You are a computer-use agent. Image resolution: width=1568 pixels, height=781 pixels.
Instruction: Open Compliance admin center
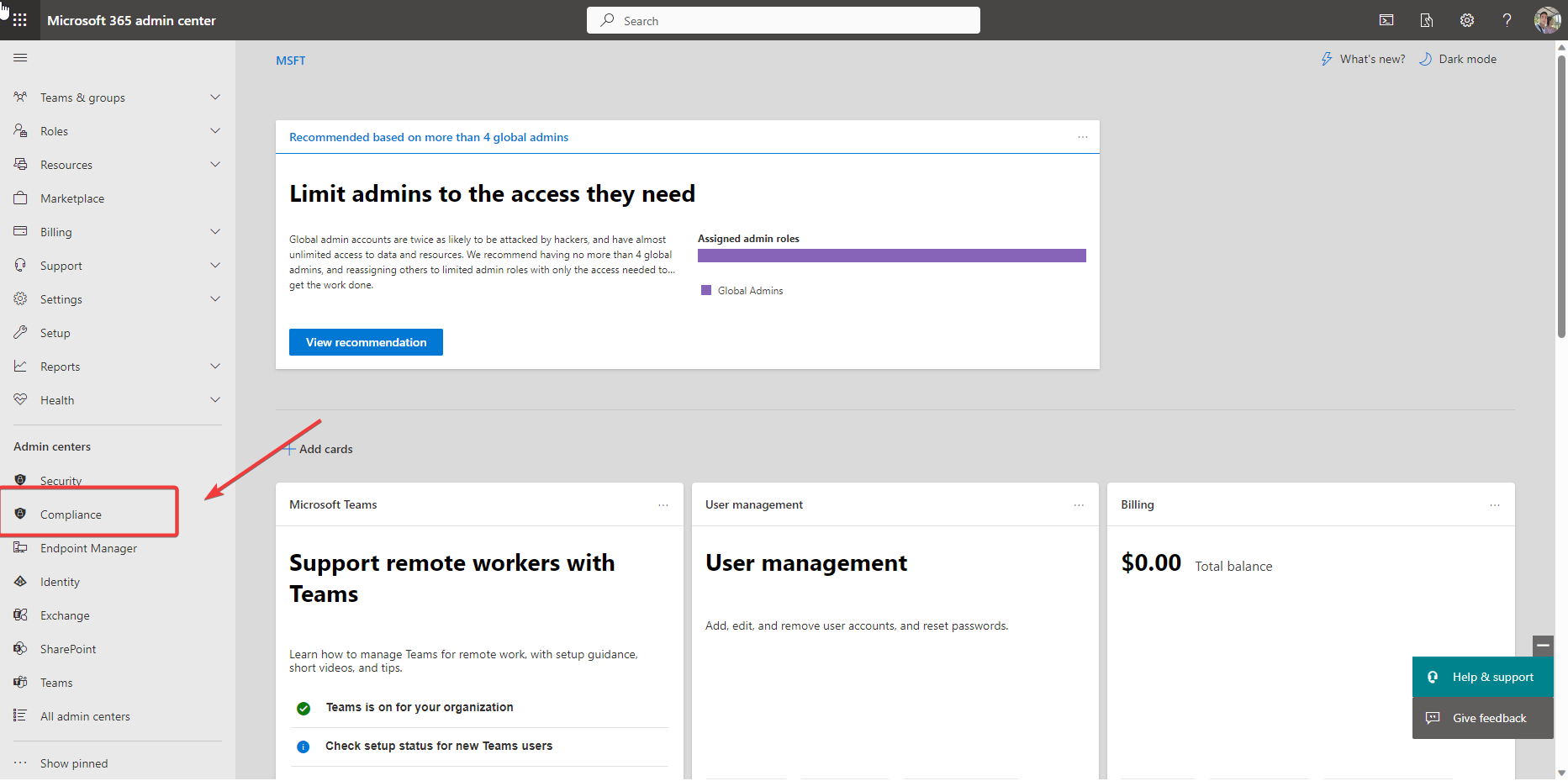coord(71,515)
